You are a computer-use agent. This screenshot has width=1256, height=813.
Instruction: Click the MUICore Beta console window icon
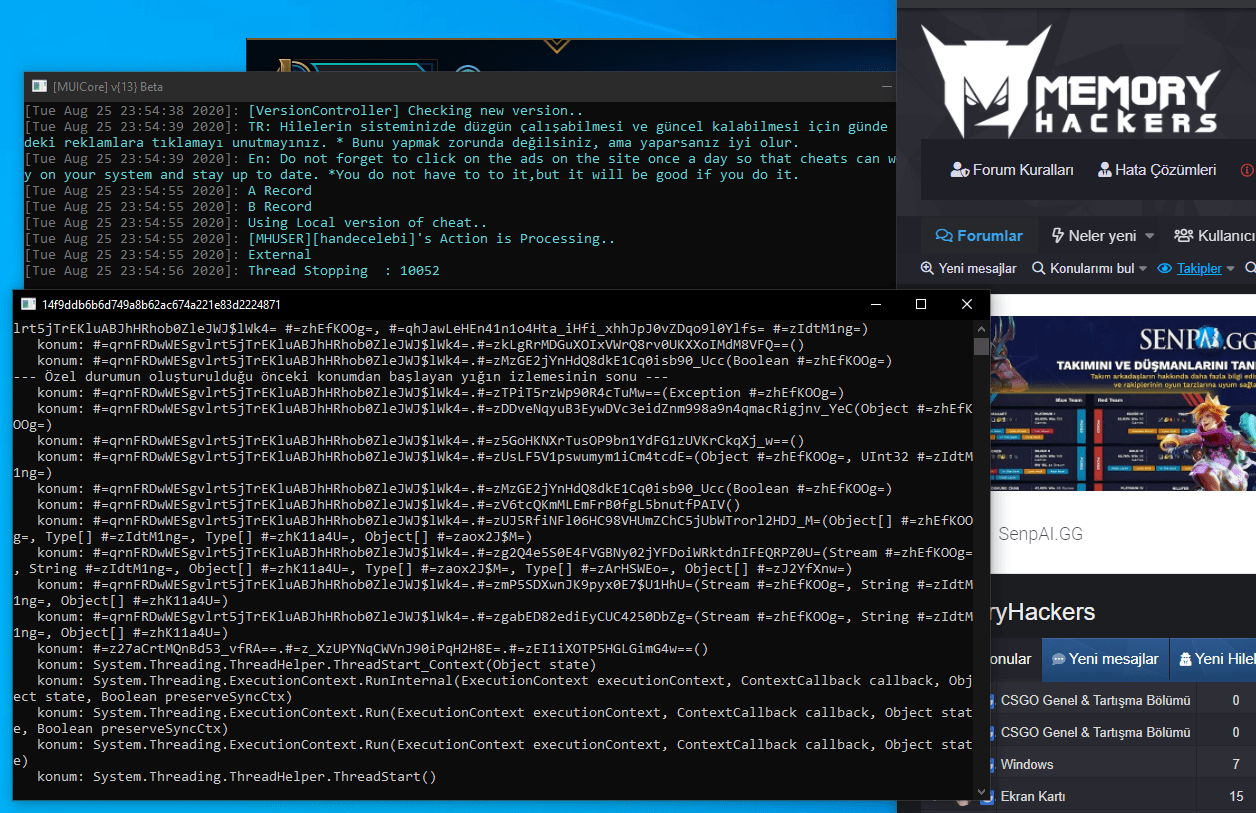tap(39, 86)
